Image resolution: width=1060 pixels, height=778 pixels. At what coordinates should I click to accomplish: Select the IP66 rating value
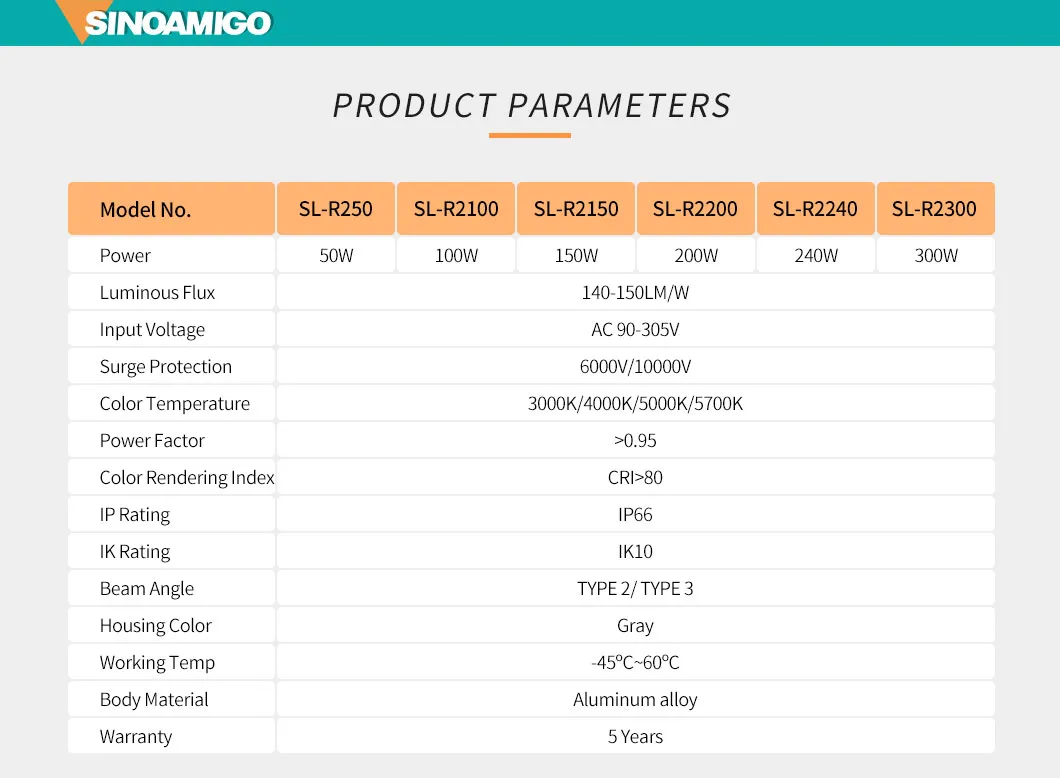pyautogui.click(x=635, y=515)
